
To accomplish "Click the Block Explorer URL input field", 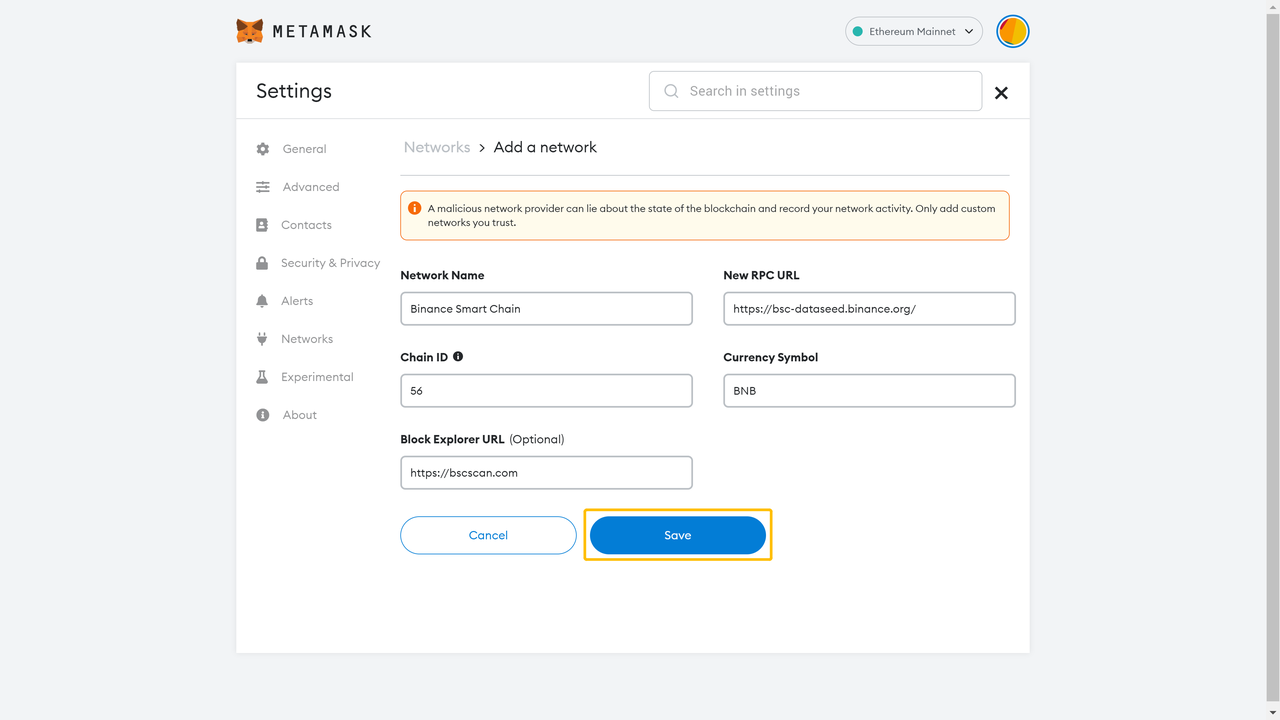I will (546, 473).
